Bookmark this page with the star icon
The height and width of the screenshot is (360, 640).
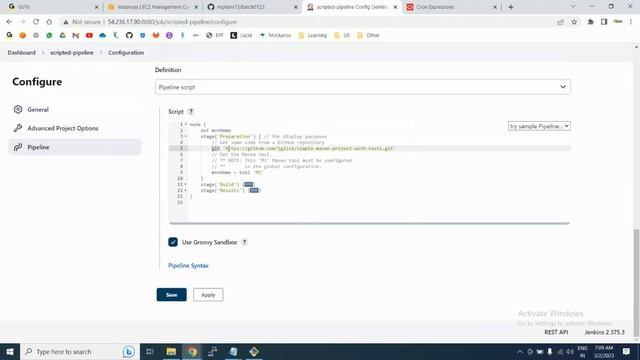[574, 22]
